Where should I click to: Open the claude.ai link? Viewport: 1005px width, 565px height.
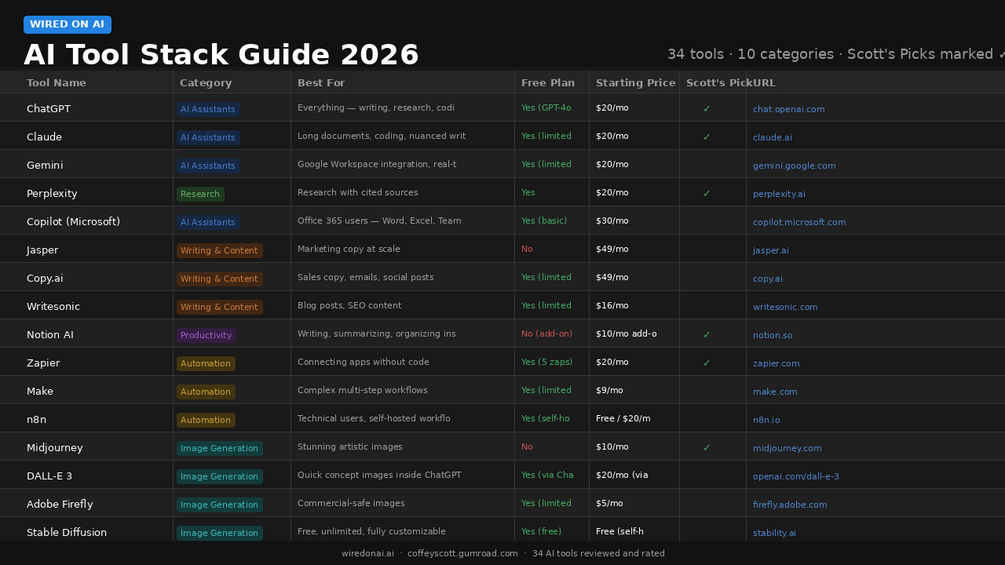772,137
